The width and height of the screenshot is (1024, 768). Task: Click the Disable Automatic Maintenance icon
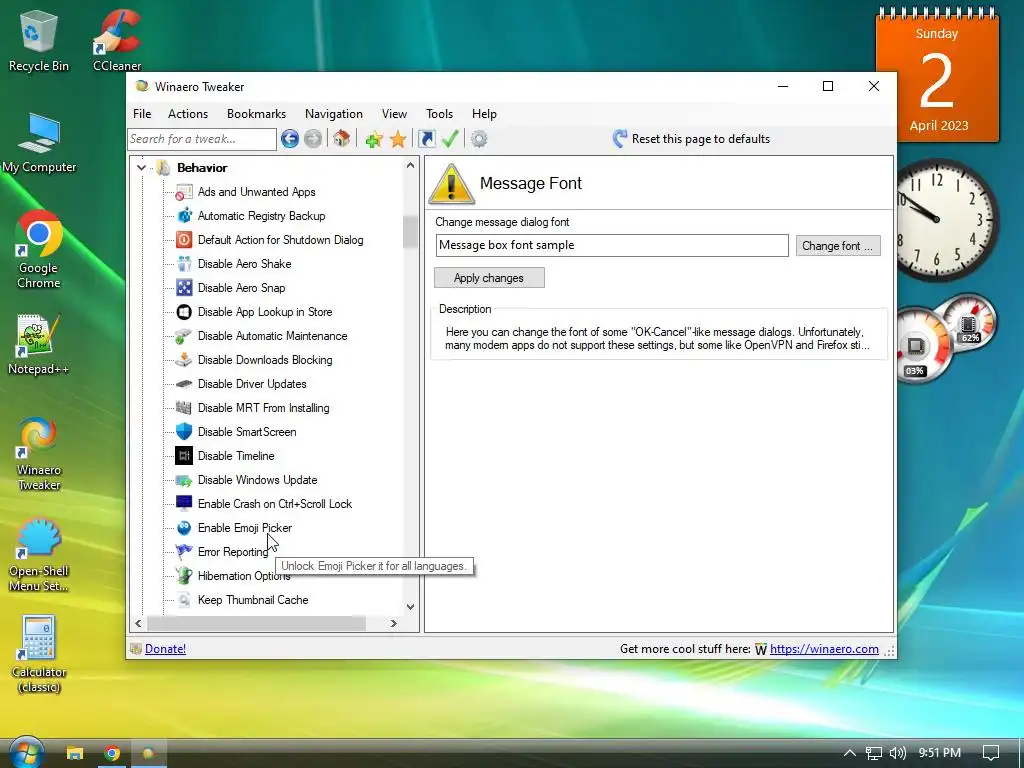point(184,336)
